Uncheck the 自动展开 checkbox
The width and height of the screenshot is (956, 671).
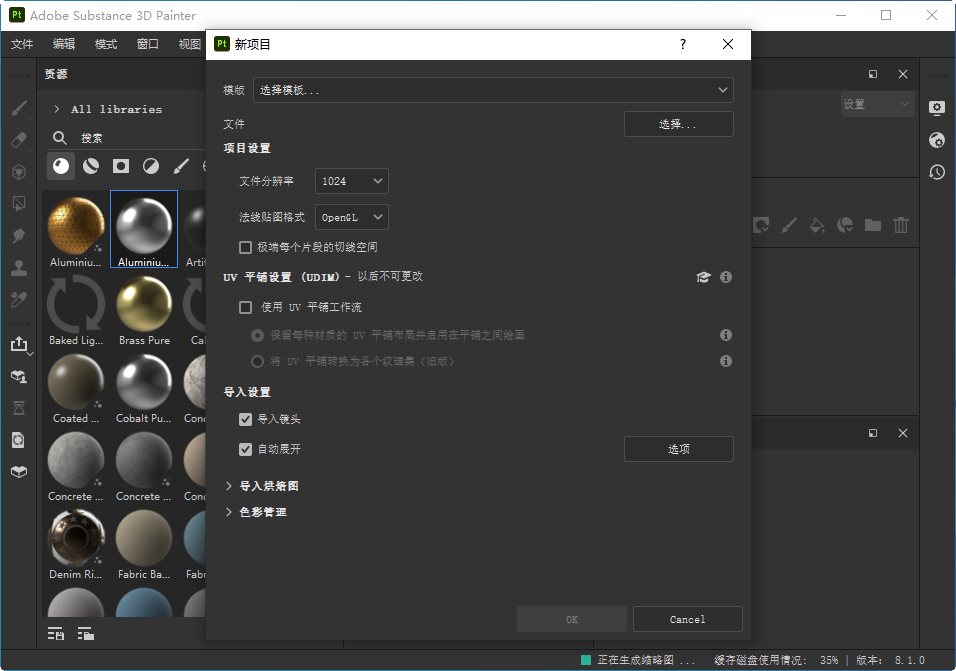tap(245, 449)
